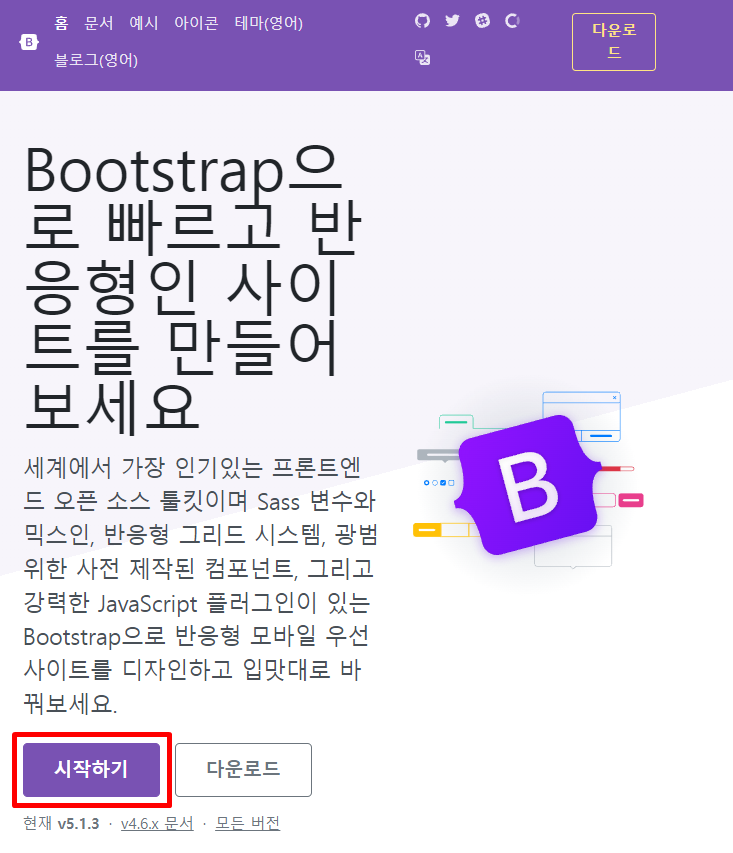Image resolution: width=733 pixels, height=853 pixels.
Task: Go to 홈 menu item
Action: pos(61,23)
